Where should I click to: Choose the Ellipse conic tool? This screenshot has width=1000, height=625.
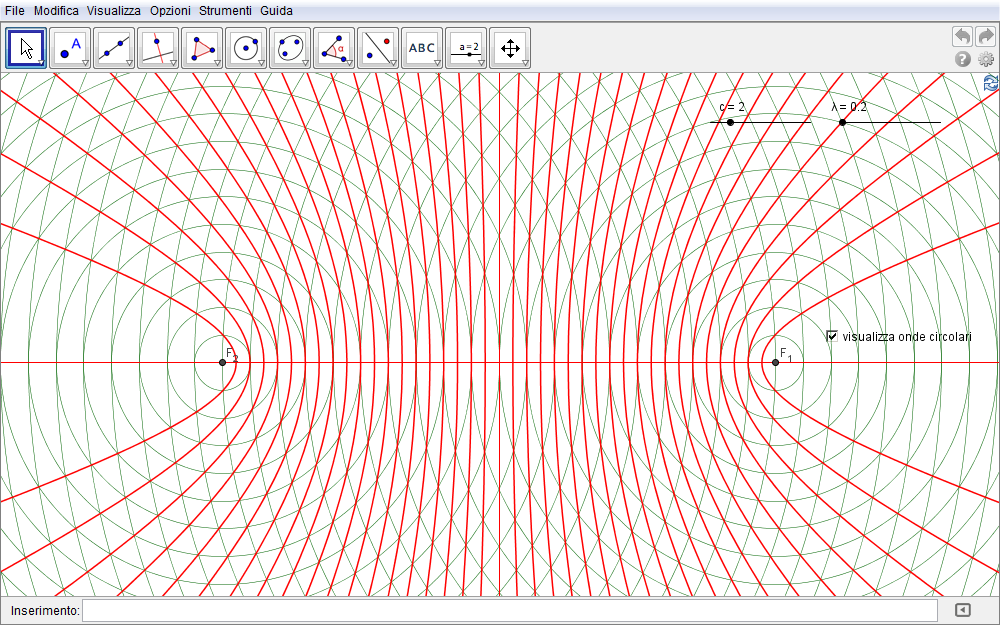290,47
